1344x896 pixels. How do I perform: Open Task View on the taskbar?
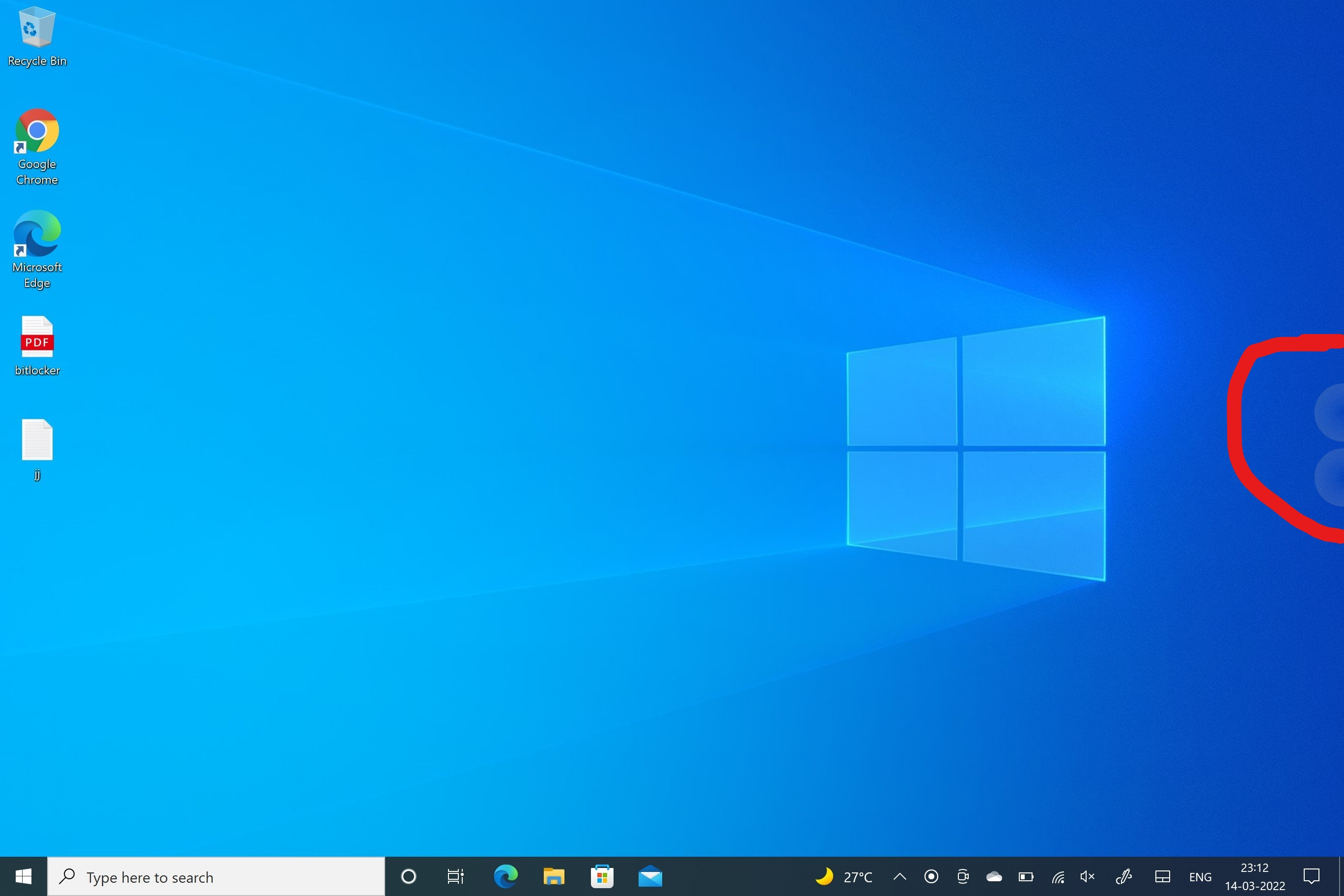tap(455, 876)
